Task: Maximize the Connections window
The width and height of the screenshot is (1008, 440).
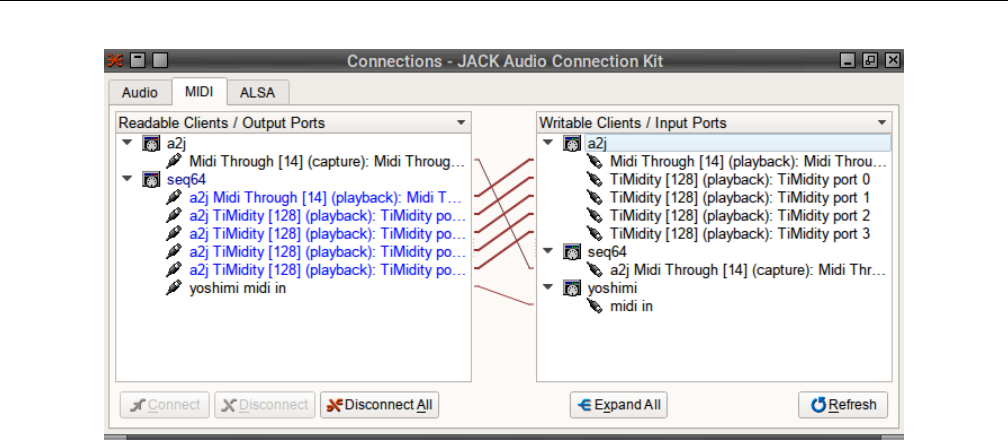Action: [870, 60]
